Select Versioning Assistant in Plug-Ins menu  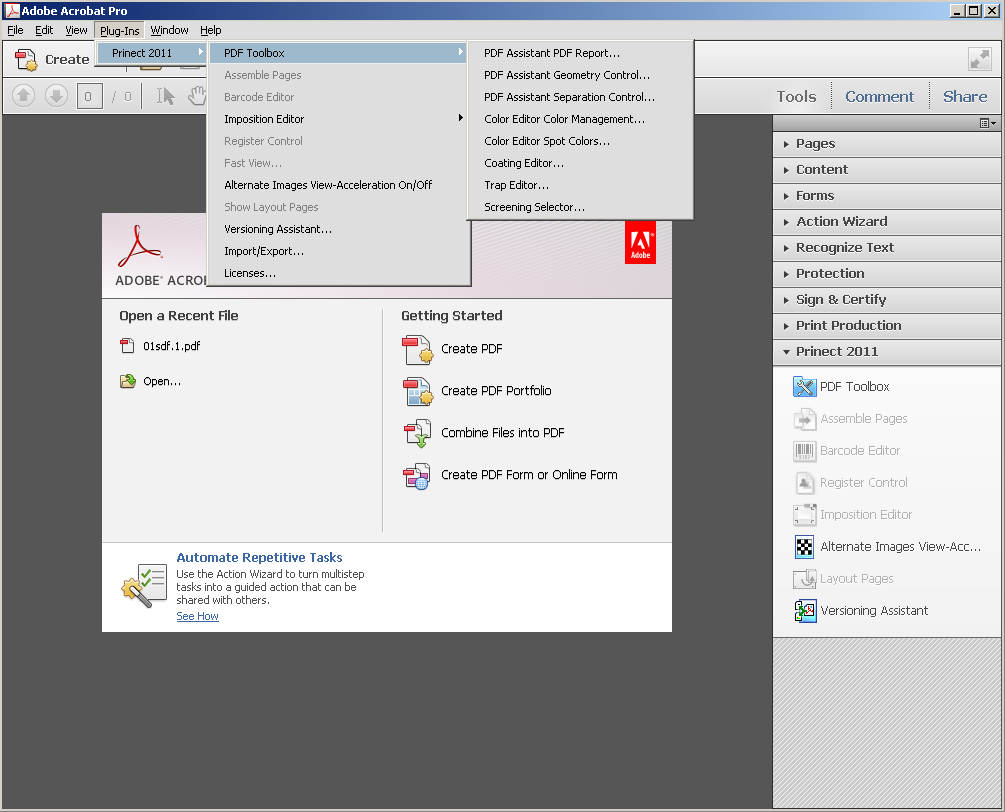[x=339, y=229]
